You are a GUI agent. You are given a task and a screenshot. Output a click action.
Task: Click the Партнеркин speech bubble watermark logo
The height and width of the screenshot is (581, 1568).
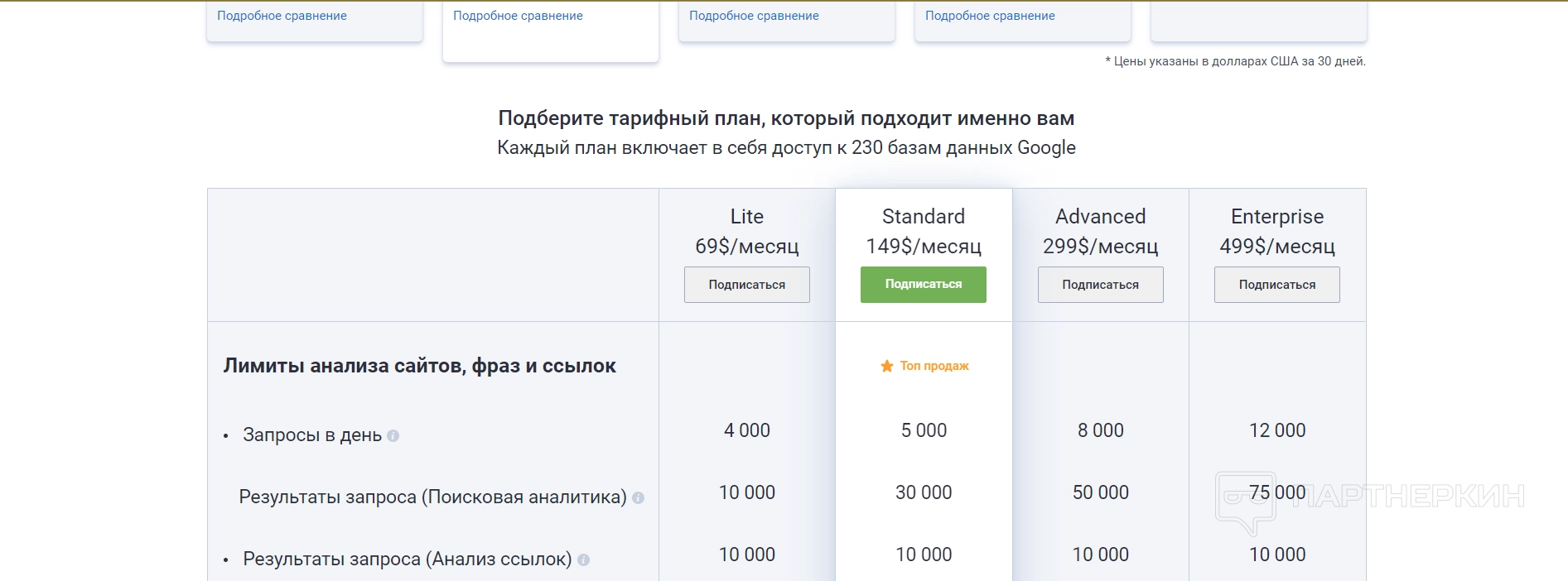point(1245,502)
